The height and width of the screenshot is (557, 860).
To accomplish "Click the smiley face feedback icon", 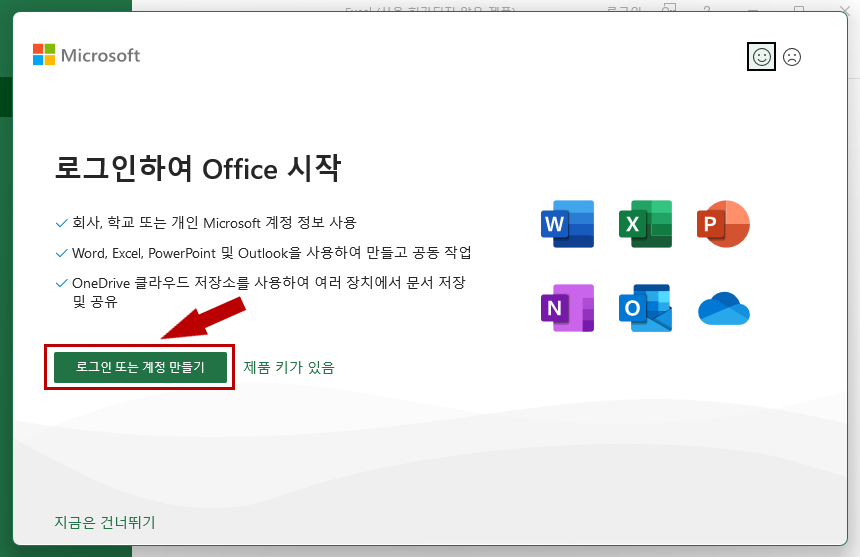I will tap(761, 56).
